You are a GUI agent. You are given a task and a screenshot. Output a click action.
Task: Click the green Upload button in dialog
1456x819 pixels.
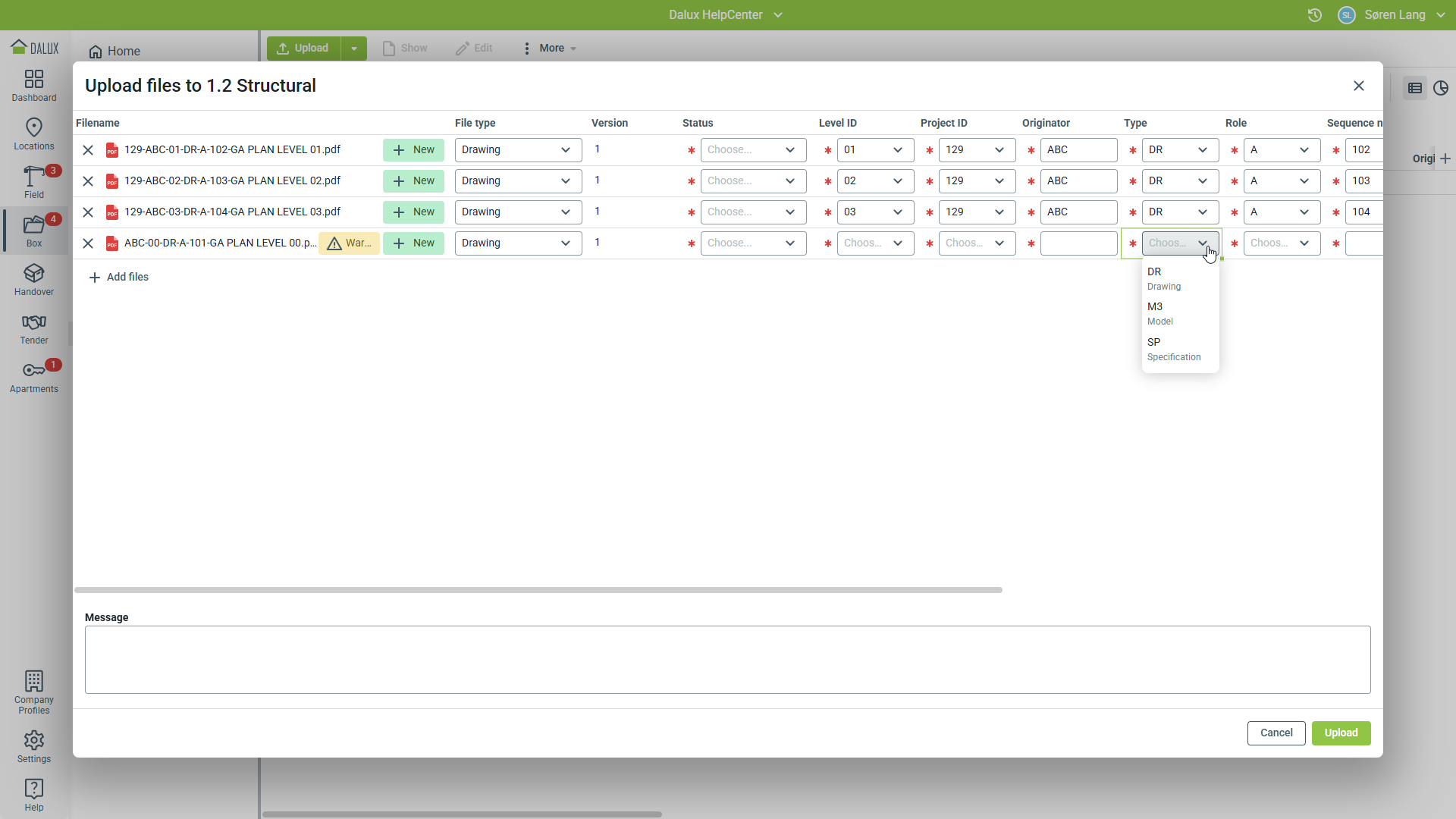(x=1341, y=733)
